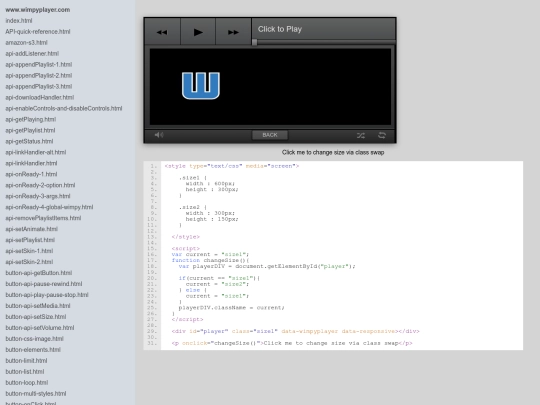Click the 'function changeSize(){' code line
This screenshot has width=540, height=405.
click(x=210, y=260)
